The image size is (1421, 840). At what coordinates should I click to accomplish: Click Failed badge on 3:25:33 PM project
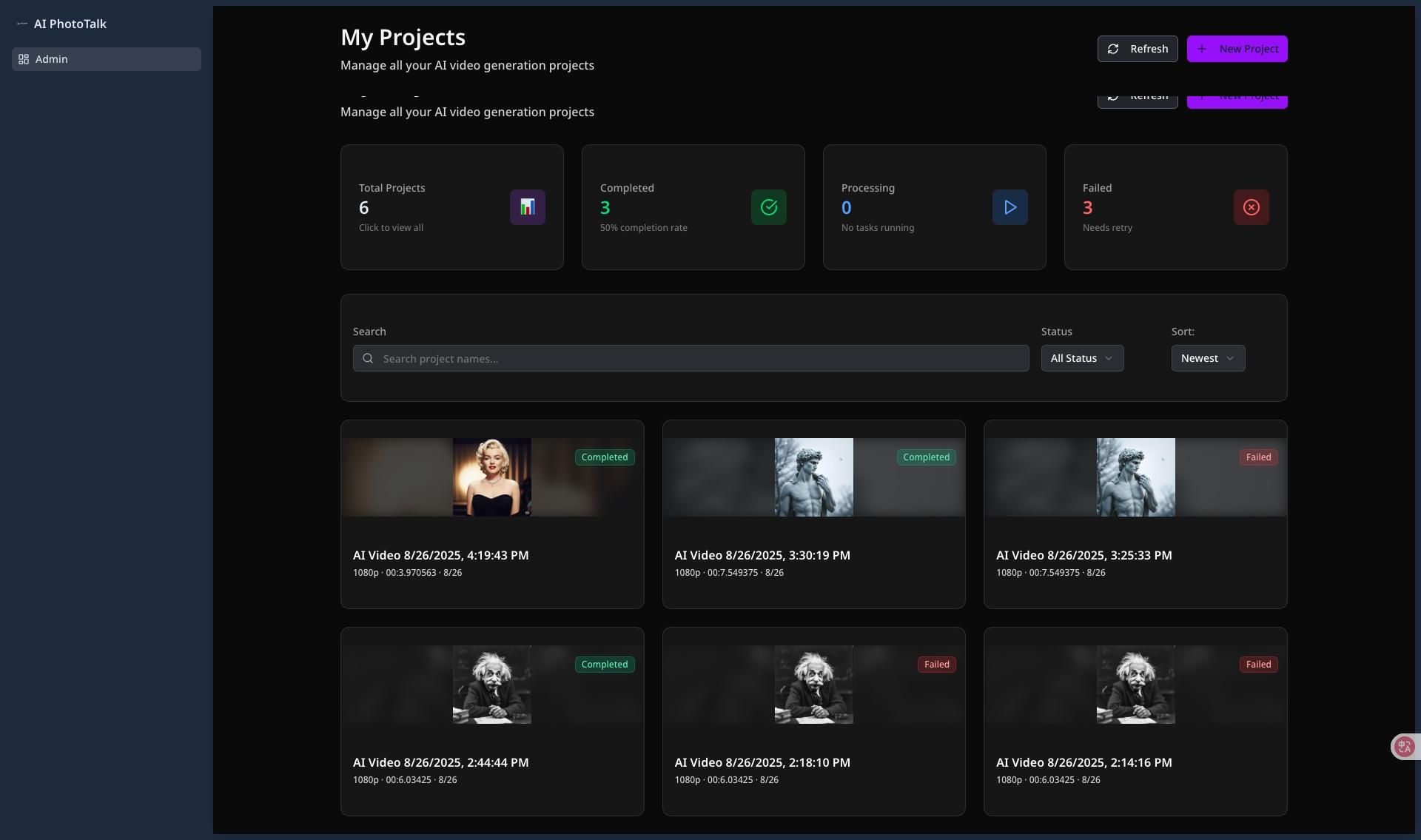1257,457
